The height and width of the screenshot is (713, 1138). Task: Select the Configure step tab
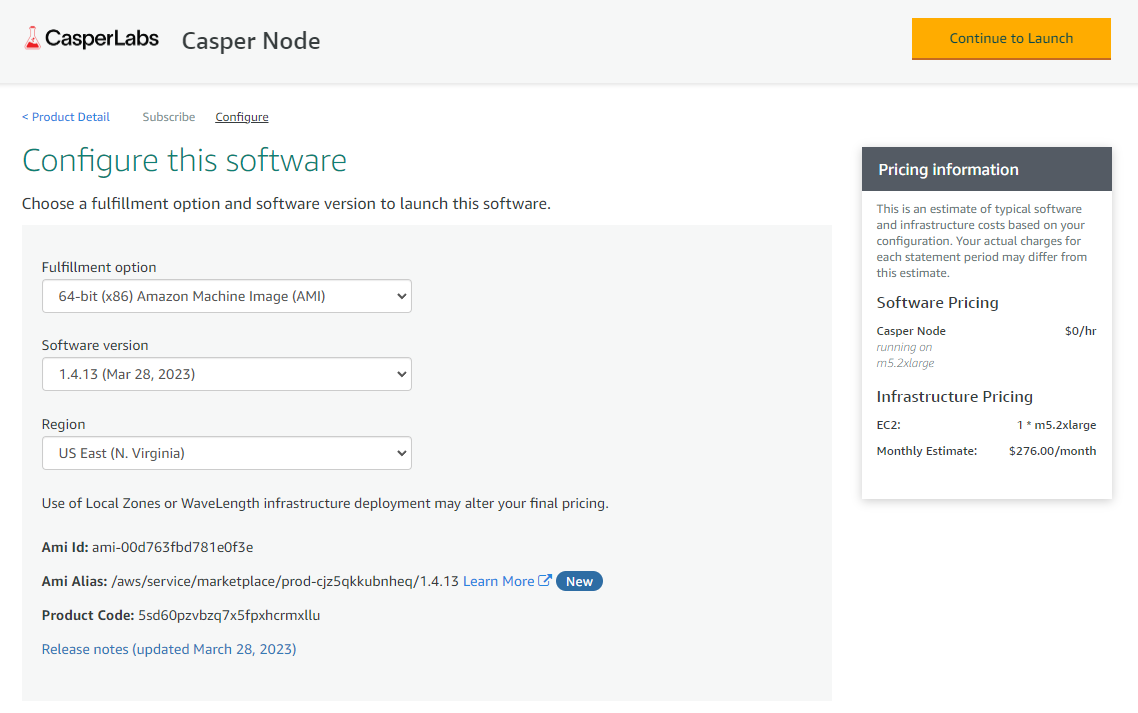coord(242,117)
